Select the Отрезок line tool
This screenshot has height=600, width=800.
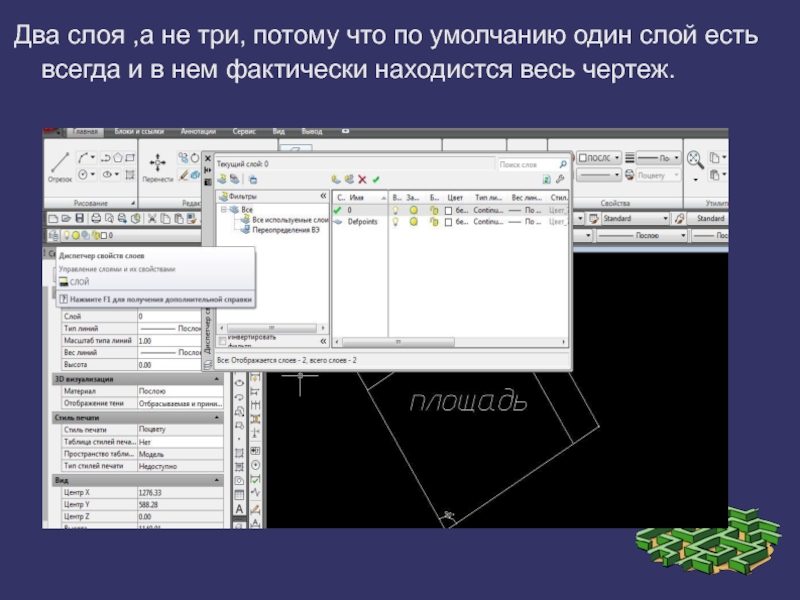point(60,167)
